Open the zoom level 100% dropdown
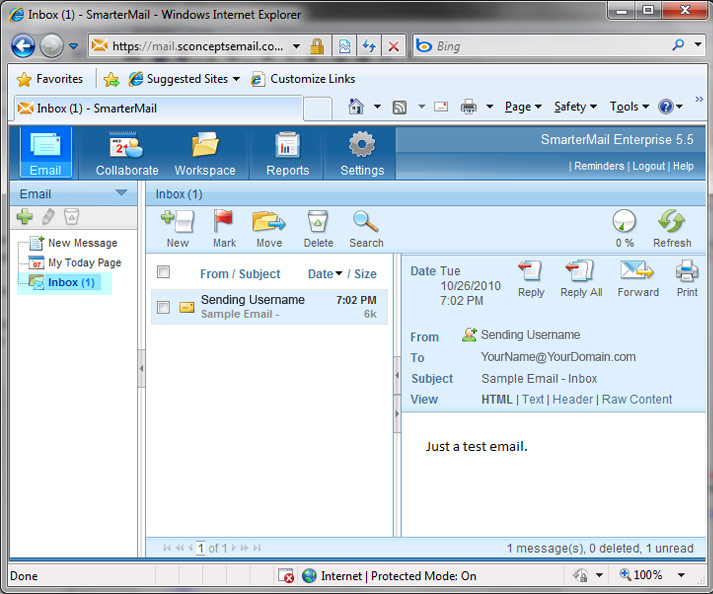Viewport: 713px width, 594px height. point(681,575)
